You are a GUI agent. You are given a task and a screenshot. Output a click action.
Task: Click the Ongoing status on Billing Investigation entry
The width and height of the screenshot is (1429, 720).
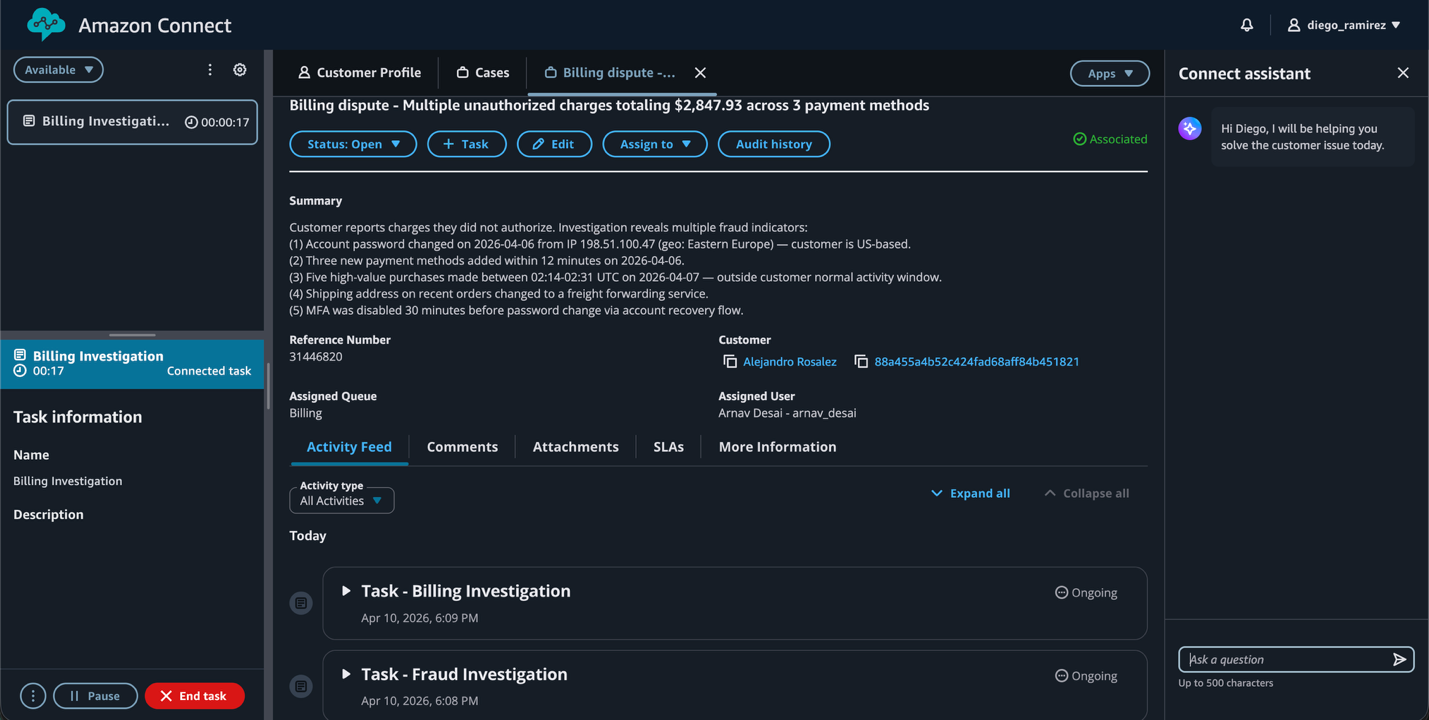1086,593
